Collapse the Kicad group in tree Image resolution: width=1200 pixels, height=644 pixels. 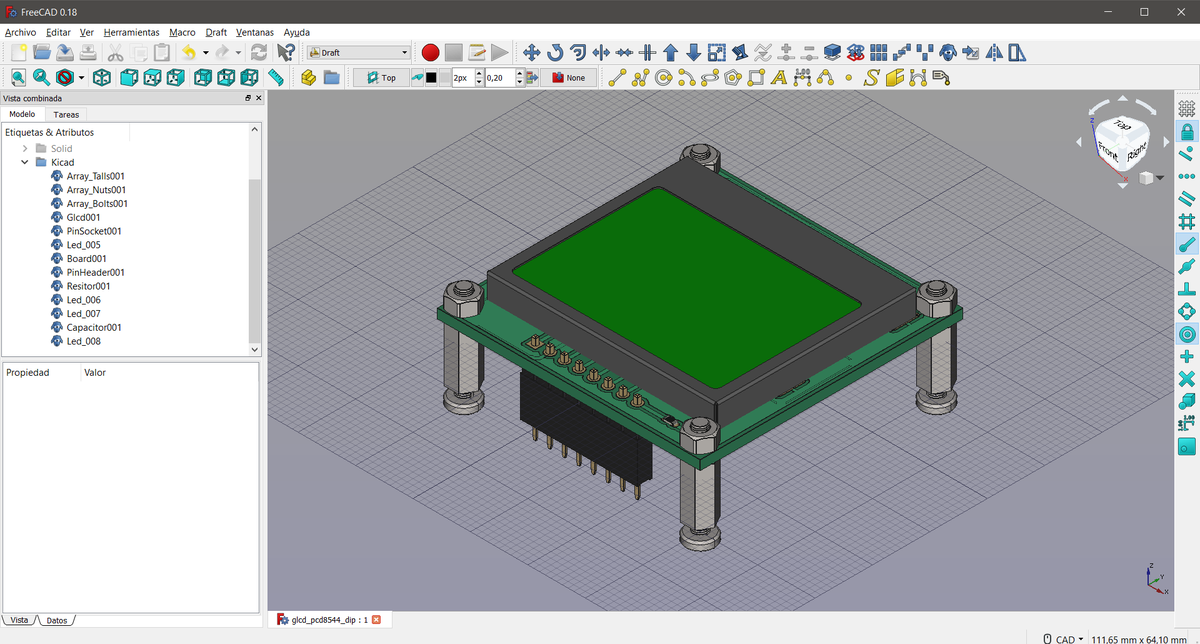(x=25, y=162)
